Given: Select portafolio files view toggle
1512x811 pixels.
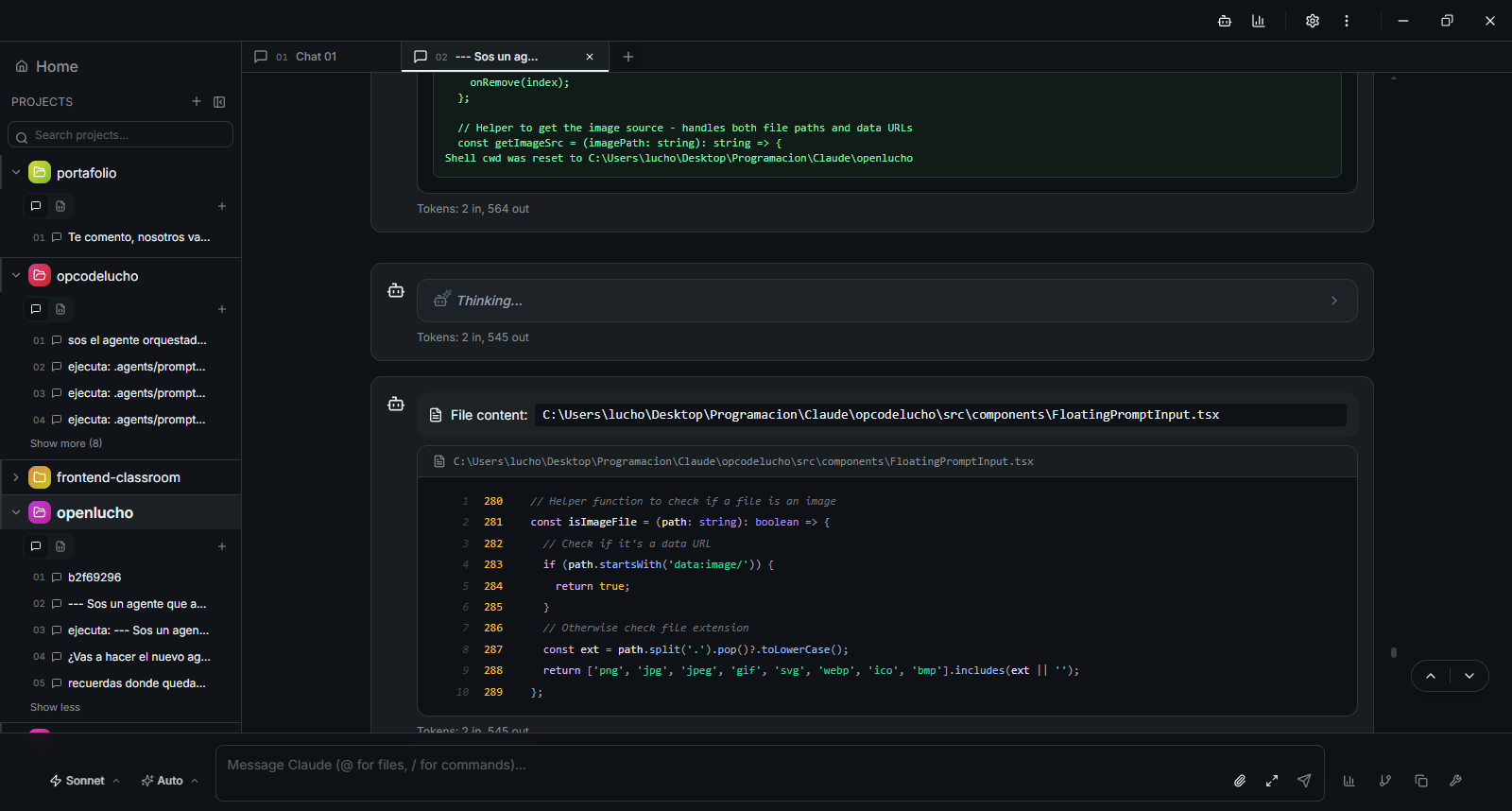Looking at the screenshot, I should point(60,206).
